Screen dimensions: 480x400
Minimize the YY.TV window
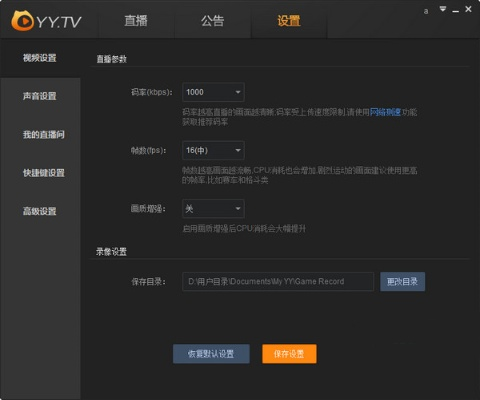tap(455, 10)
